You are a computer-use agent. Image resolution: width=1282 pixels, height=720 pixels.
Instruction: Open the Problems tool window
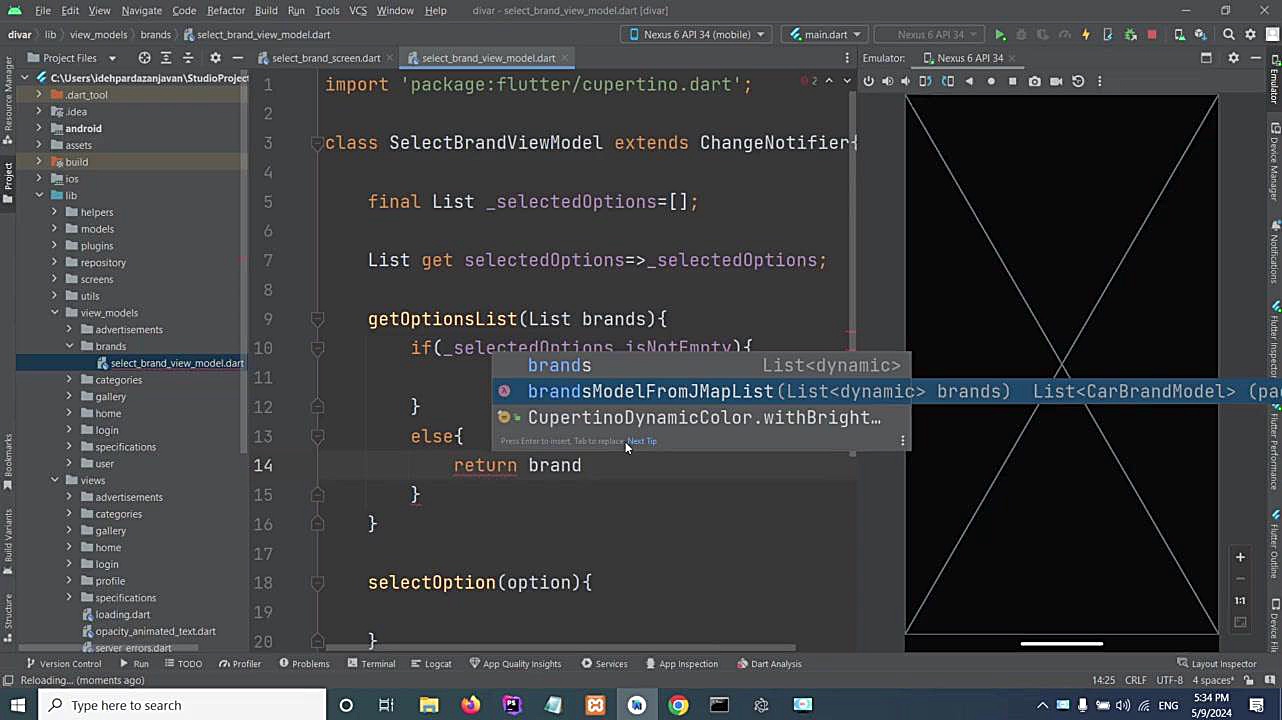pyautogui.click(x=304, y=664)
